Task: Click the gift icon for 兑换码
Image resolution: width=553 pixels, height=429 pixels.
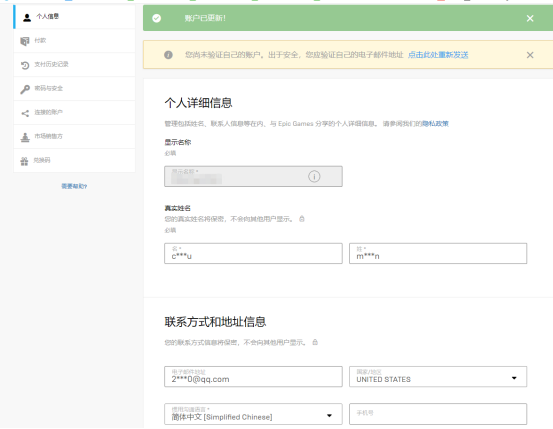Action: [24, 161]
